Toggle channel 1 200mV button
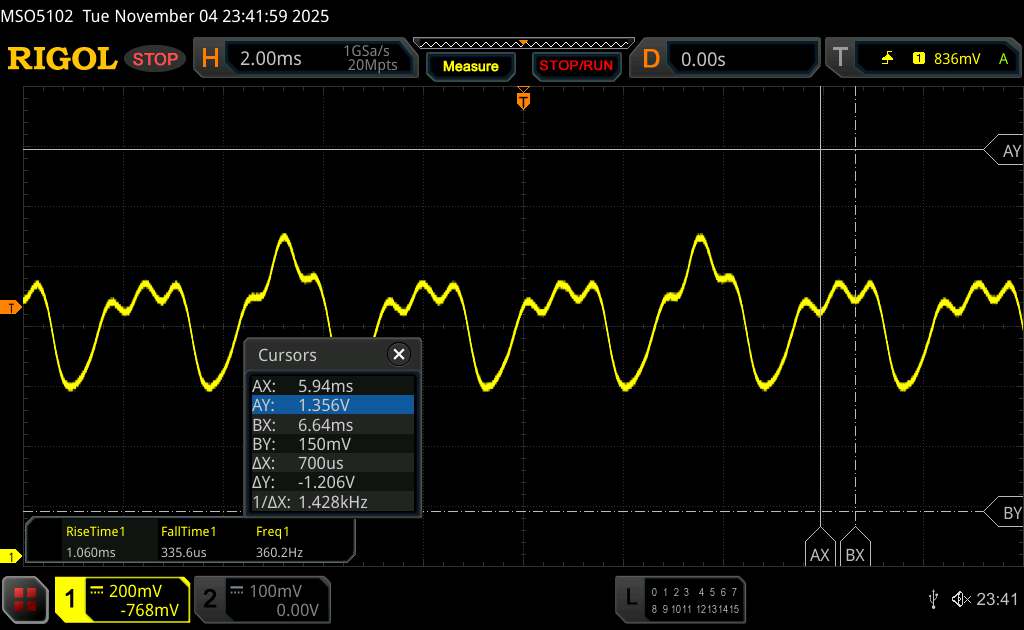The width and height of the screenshot is (1024, 630). tap(123, 599)
